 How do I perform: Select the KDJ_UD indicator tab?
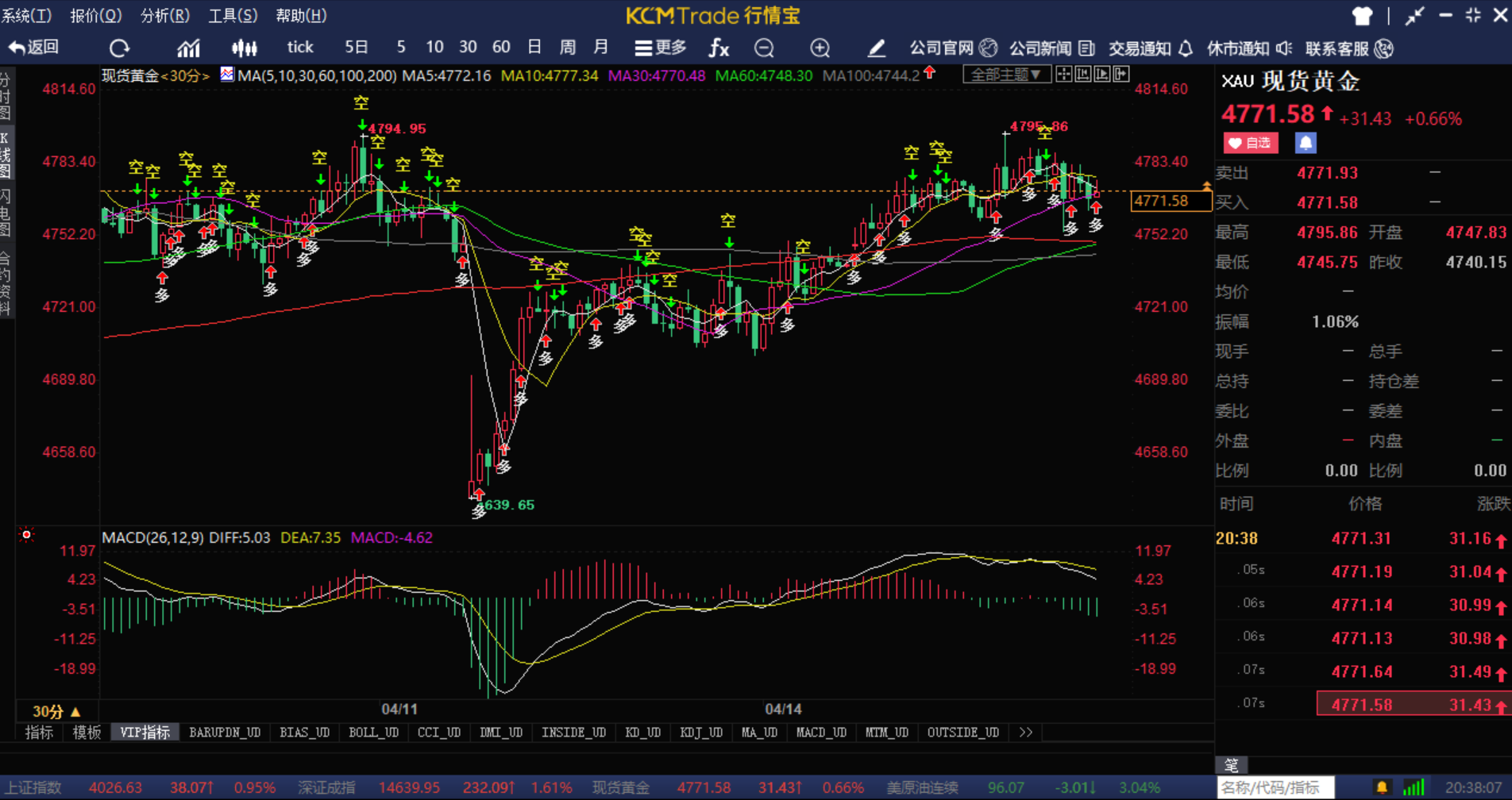[x=701, y=733]
